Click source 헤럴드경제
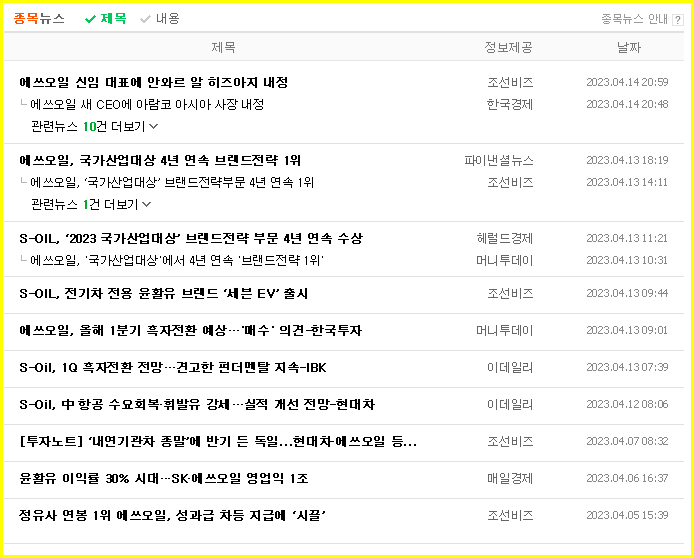Image resolution: width=694 pixels, height=558 pixels. coord(505,239)
